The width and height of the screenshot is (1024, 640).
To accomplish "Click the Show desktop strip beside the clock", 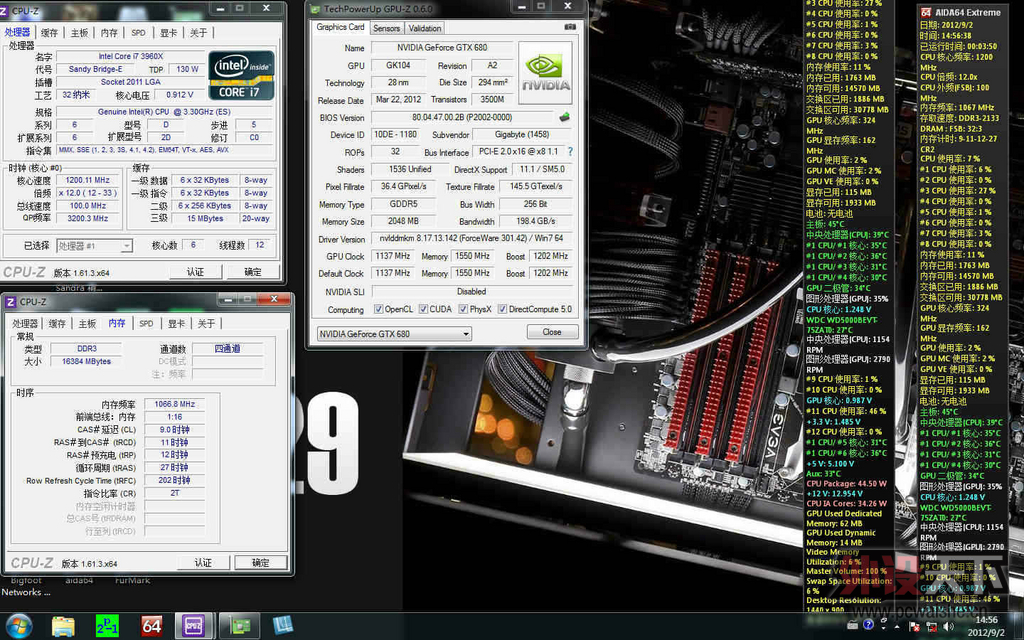I will 1019,626.
